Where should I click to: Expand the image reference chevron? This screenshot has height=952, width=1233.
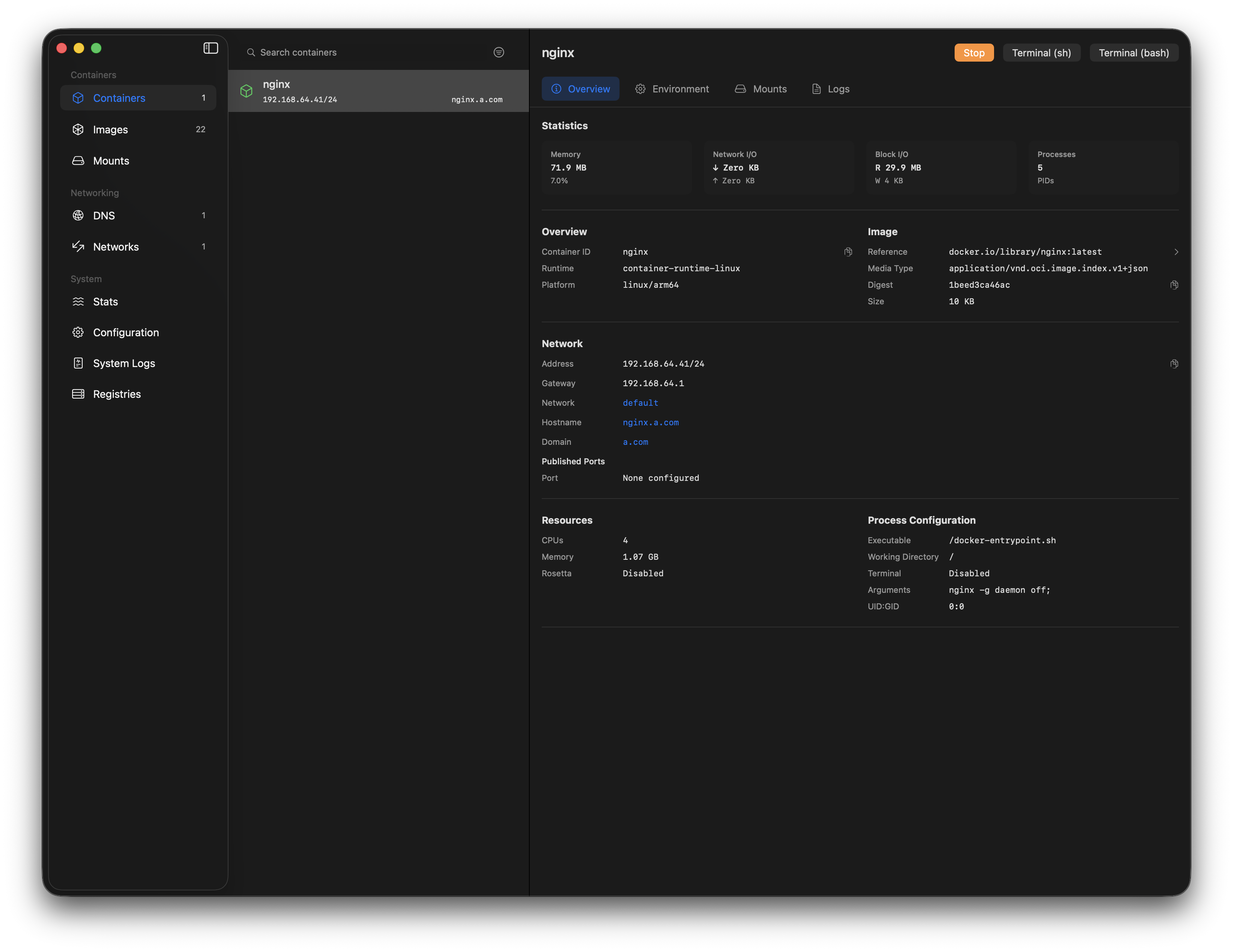pyautogui.click(x=1176, y=252)
